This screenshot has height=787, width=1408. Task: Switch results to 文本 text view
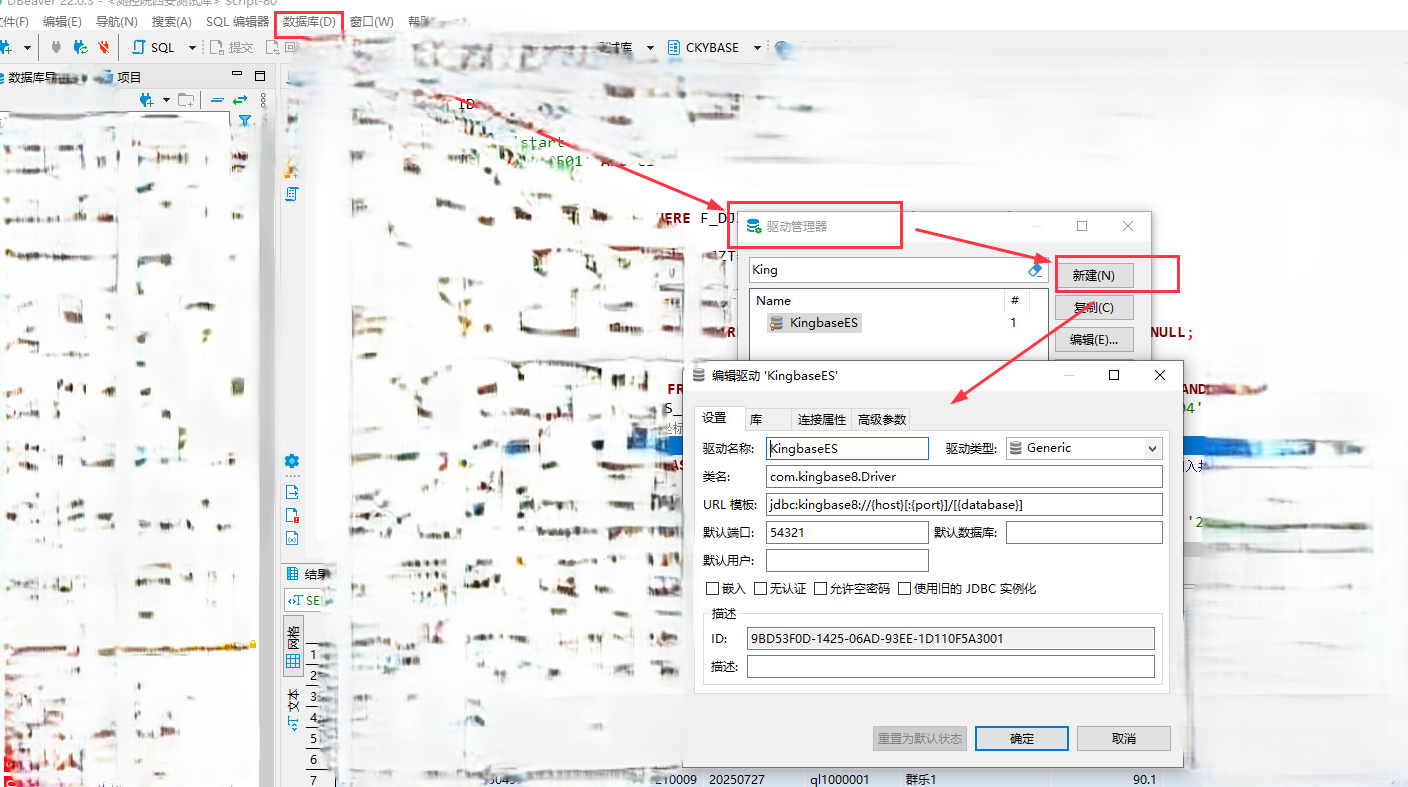293,709
